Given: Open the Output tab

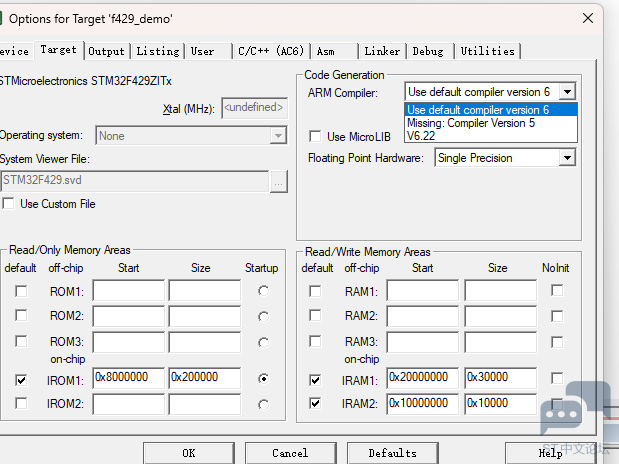Looking at the screenshot, I should [x=107, y=51].
